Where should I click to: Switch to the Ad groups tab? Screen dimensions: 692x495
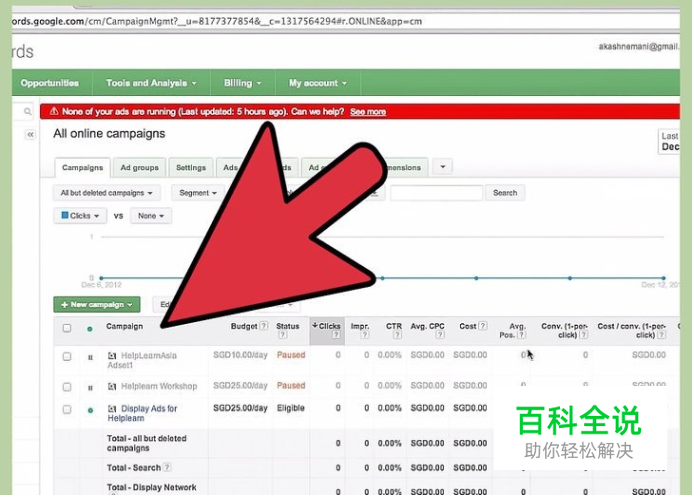[x=139, y=168]
